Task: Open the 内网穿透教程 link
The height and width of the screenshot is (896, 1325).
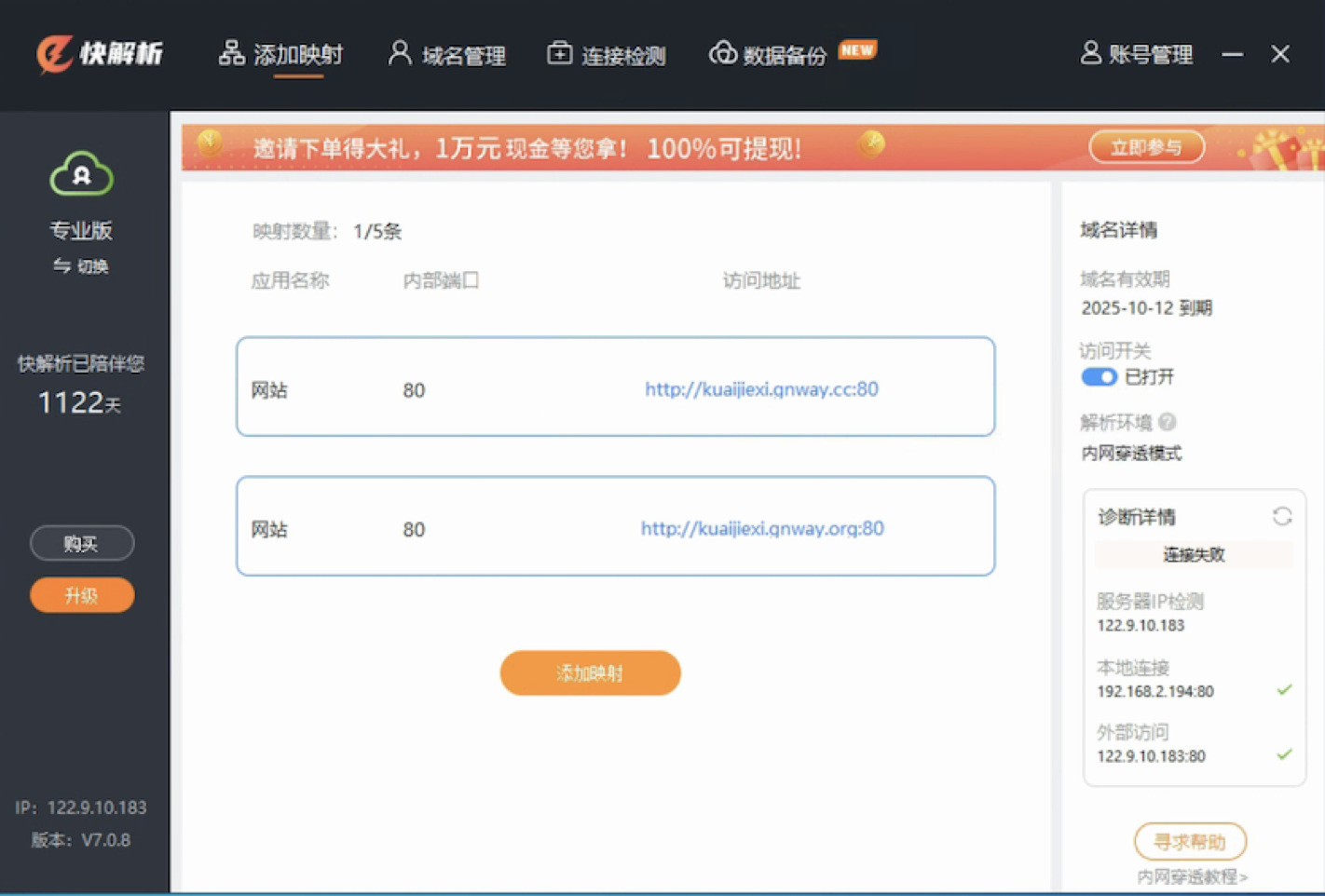Action: click(x=1192, y=876)
